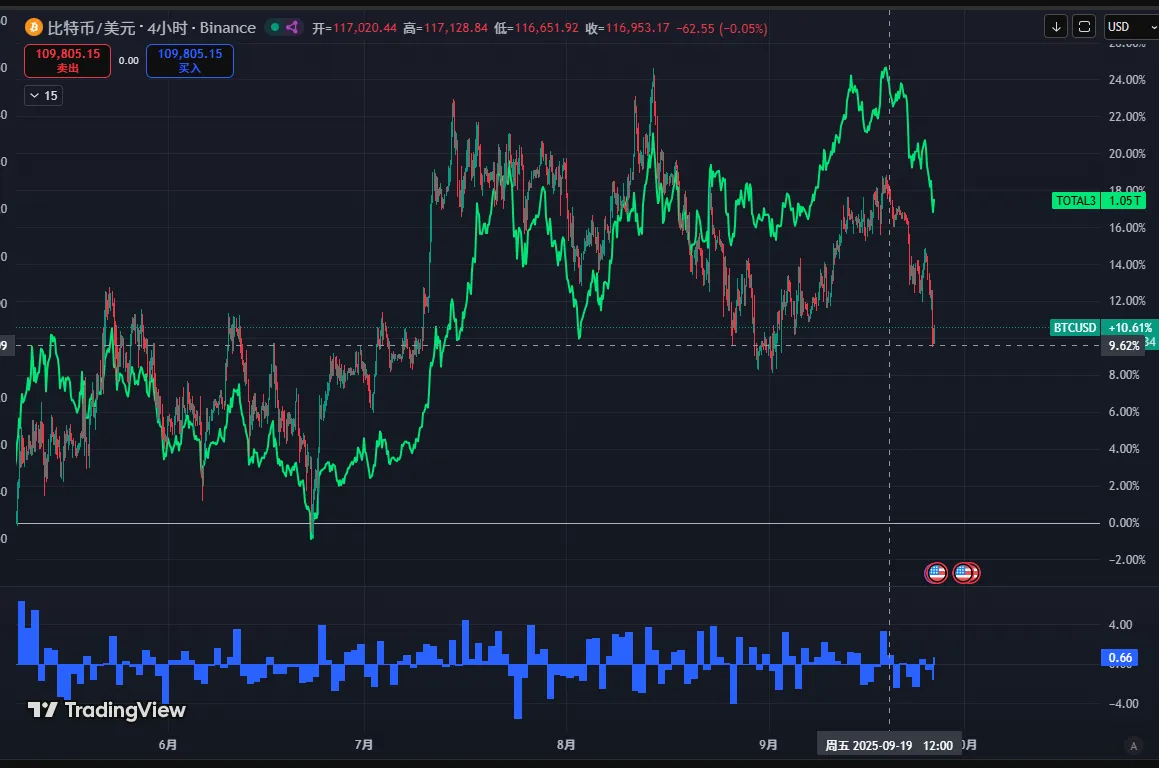Viewport: 1159px width, 768px height.
Task: Click the fullscreen frame icon near USD
Action: (x=1084, y=27)
